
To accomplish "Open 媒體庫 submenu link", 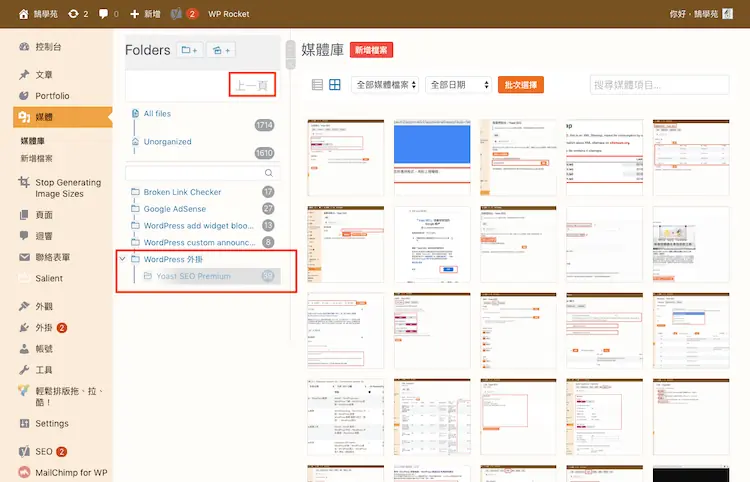I will click(33, 141).
